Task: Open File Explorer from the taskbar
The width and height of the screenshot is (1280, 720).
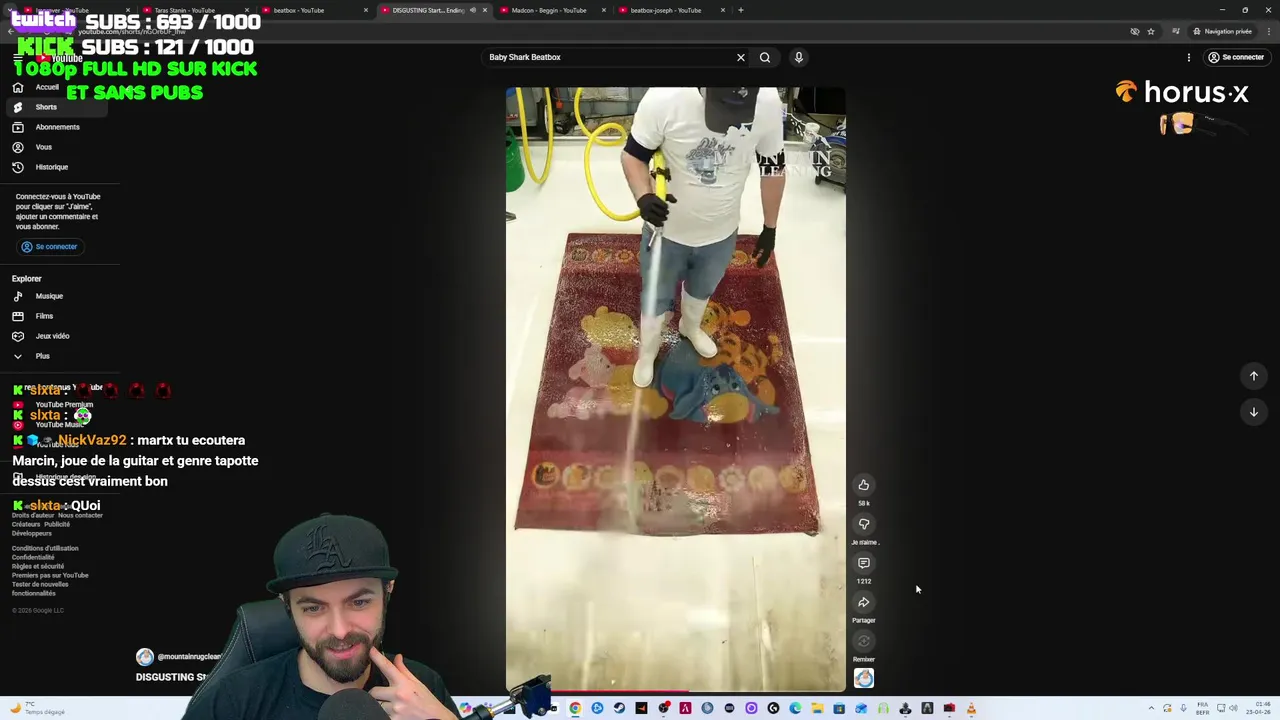Action: tap(817, 709)
